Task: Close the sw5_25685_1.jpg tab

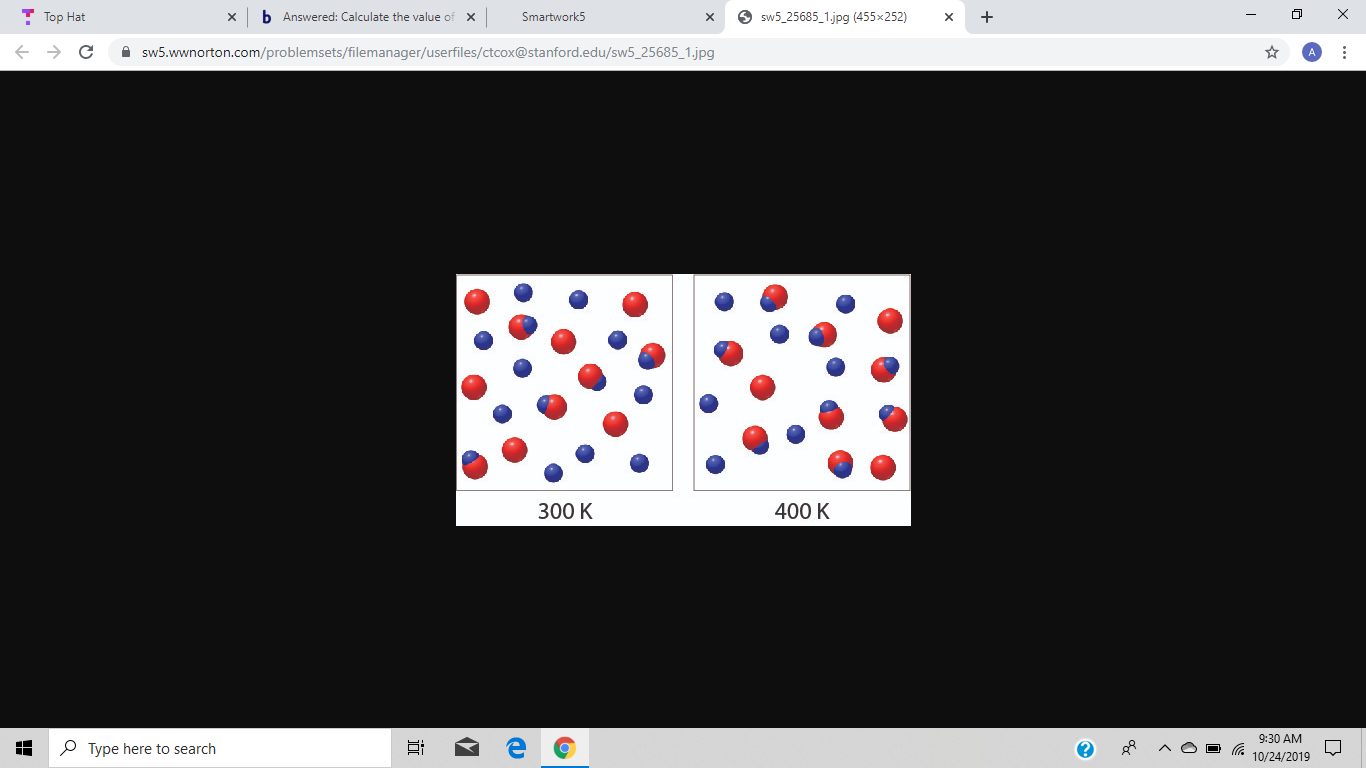Action: (x=949, y=17)
